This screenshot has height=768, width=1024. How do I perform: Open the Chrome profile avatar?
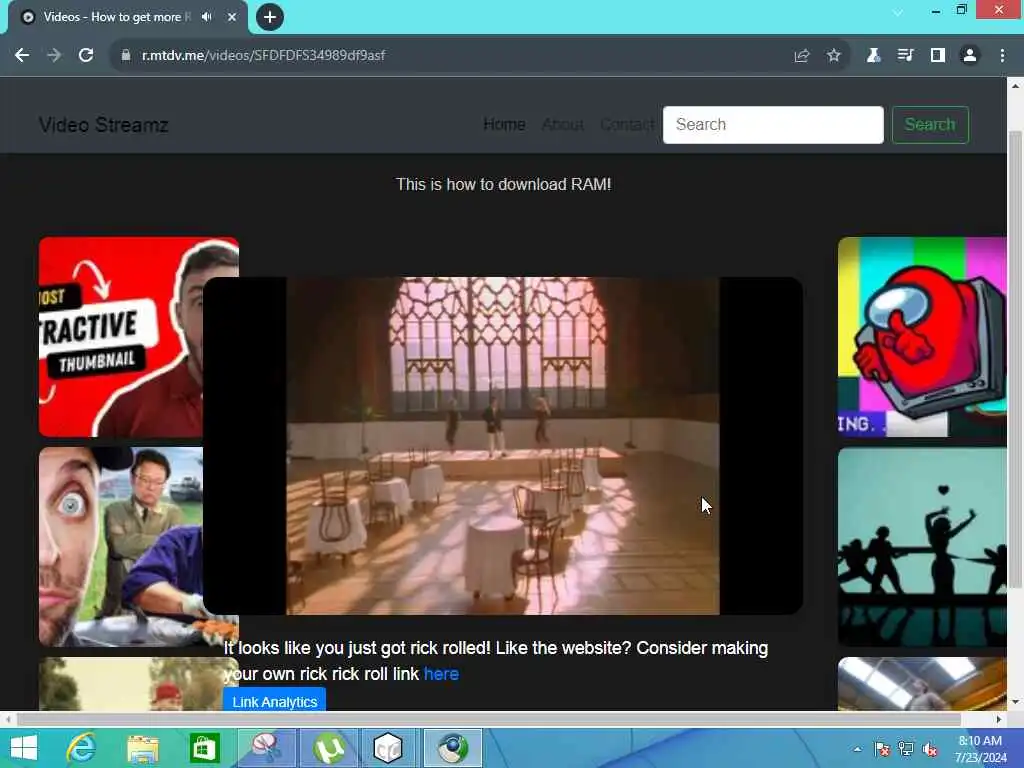(x=970, y=56)
